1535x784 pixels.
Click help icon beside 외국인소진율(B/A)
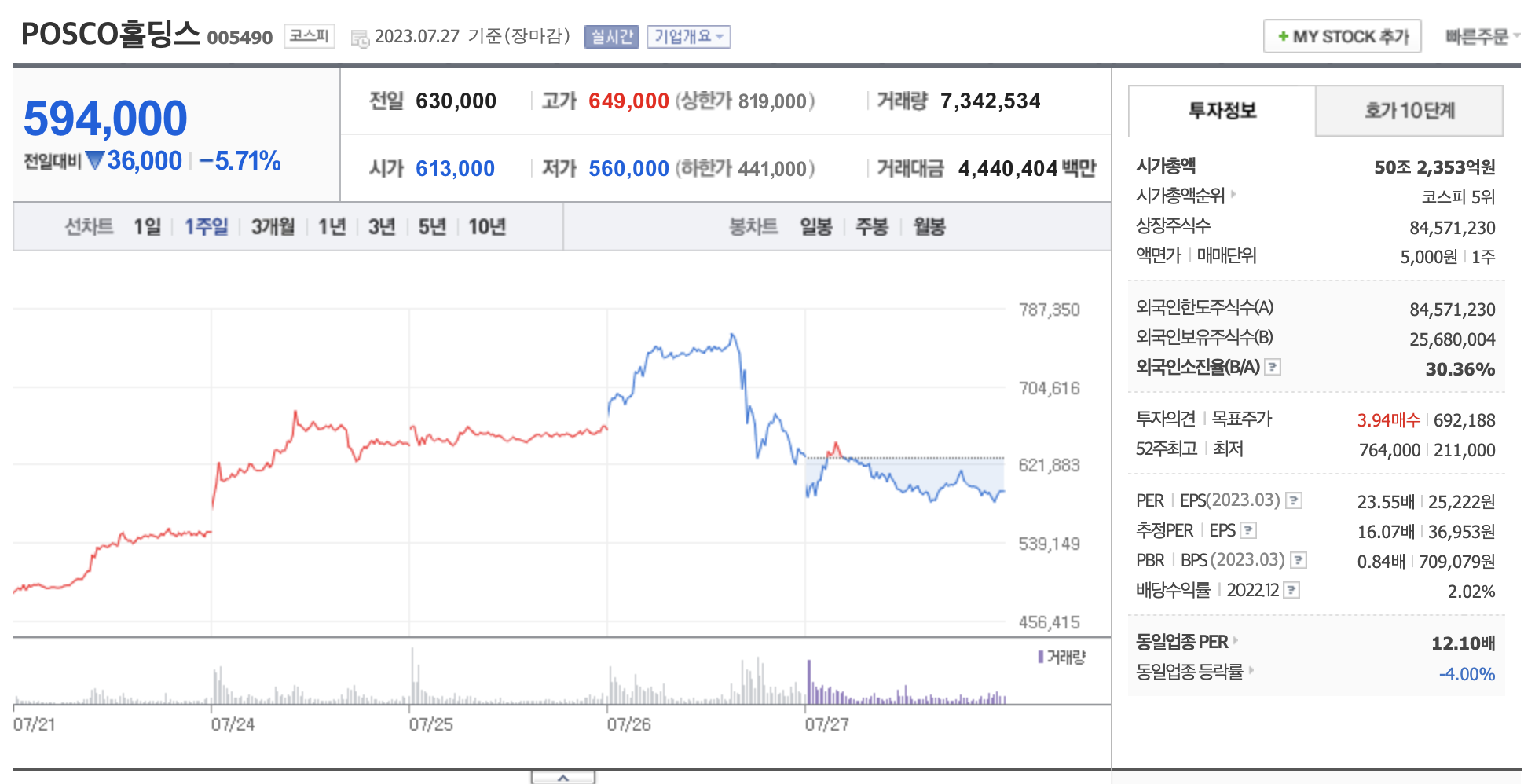point(1273,367)
